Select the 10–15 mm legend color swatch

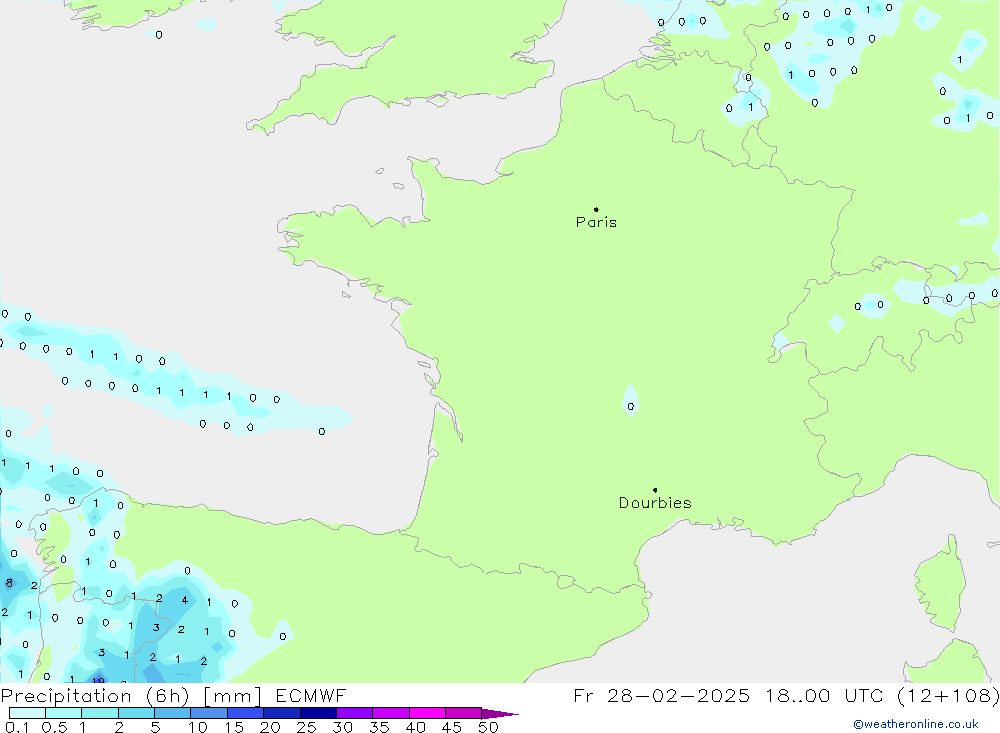click(209, 713)
